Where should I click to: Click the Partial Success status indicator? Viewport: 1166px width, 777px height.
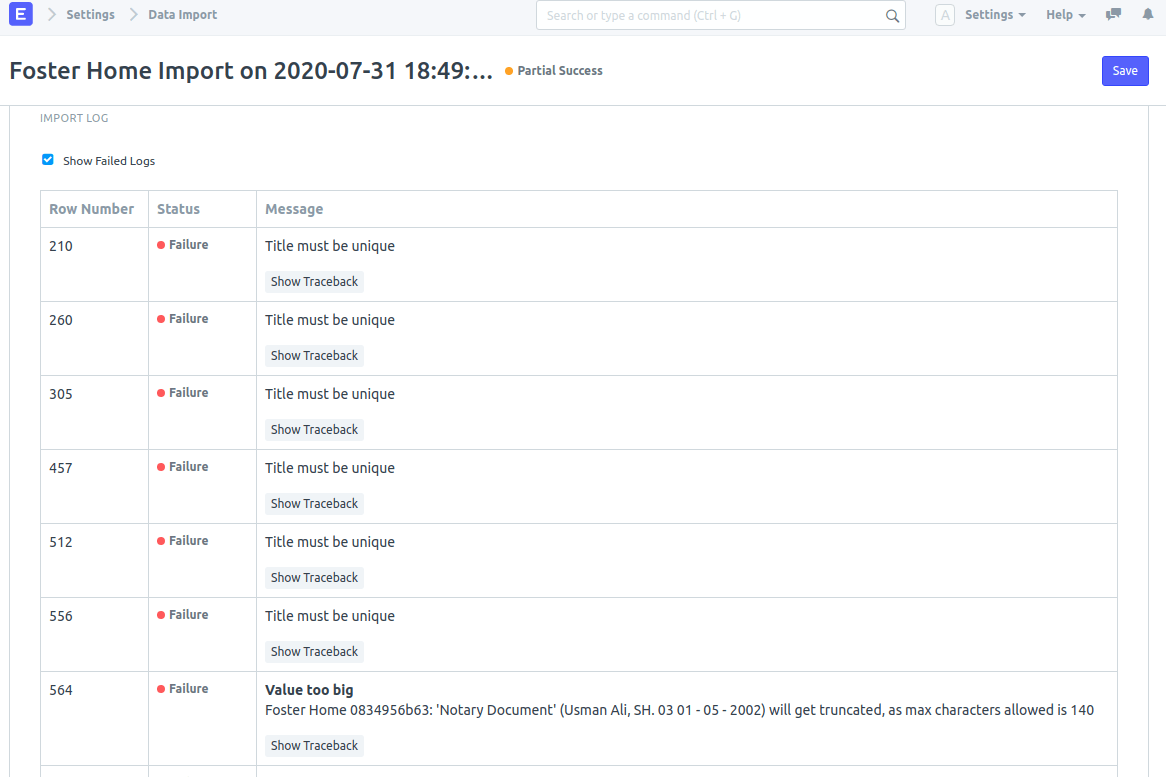[x=553, y=71]
